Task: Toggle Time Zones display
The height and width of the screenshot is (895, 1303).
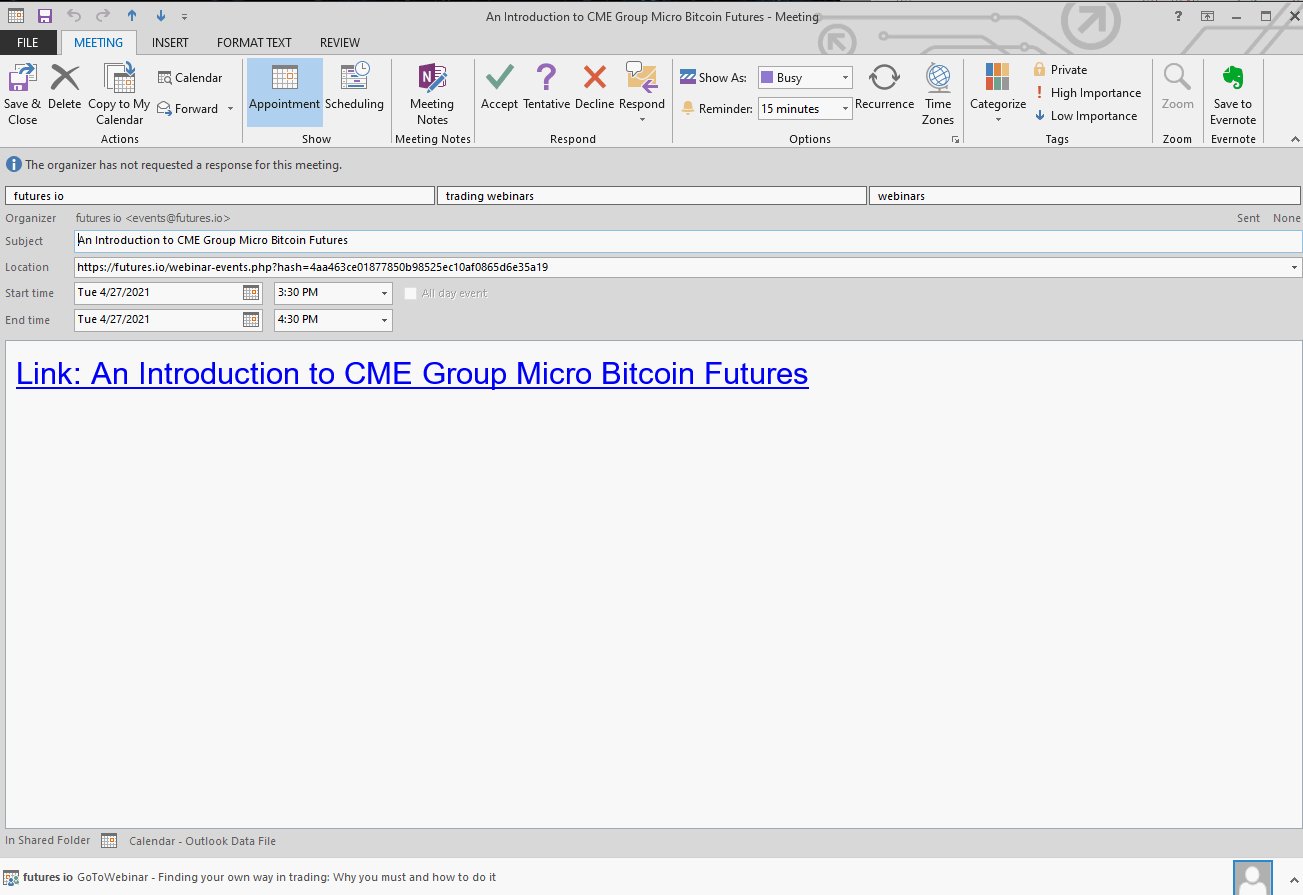Action: 938,94
